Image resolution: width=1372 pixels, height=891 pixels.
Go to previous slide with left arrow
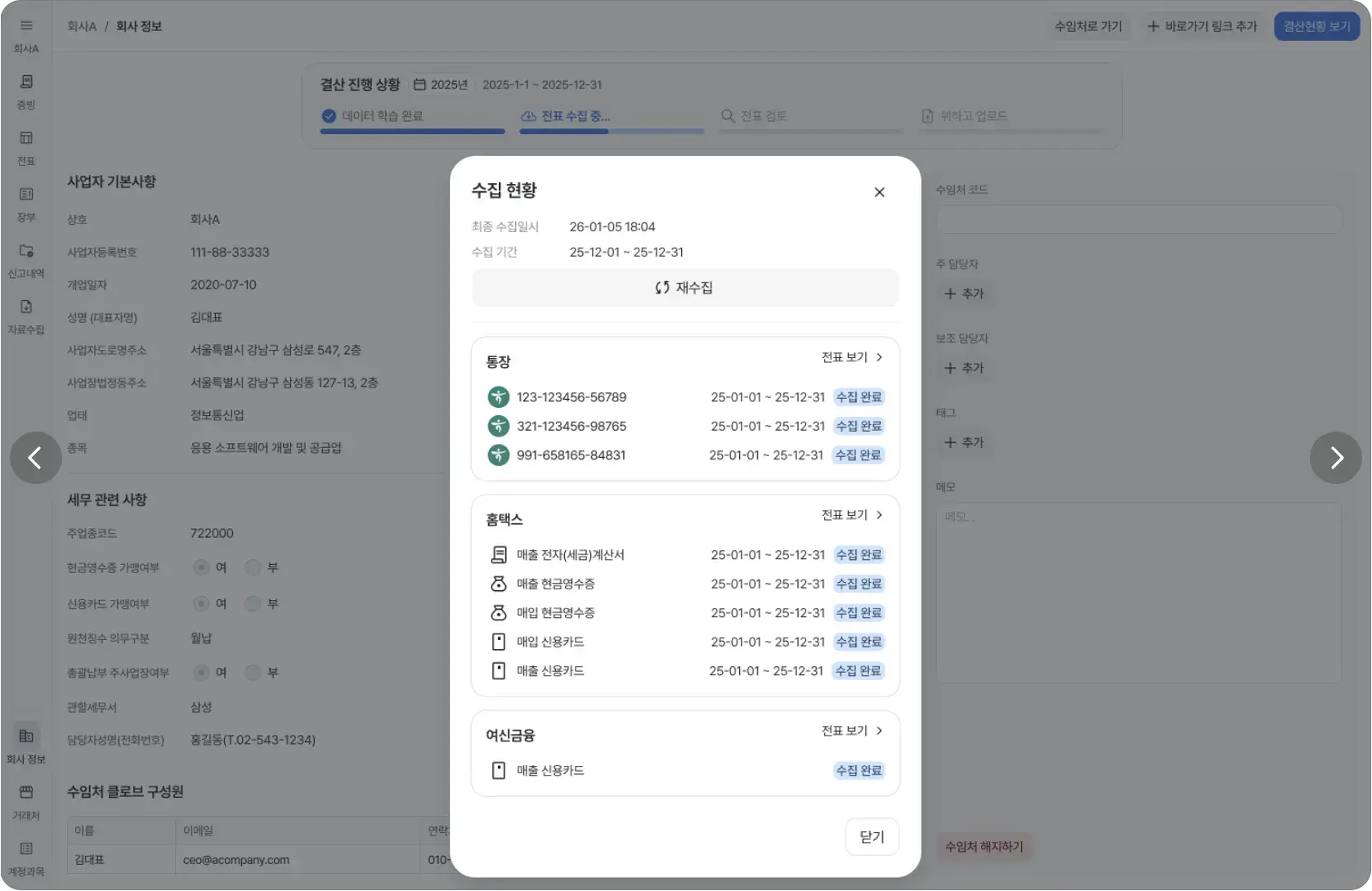(36, 458)
